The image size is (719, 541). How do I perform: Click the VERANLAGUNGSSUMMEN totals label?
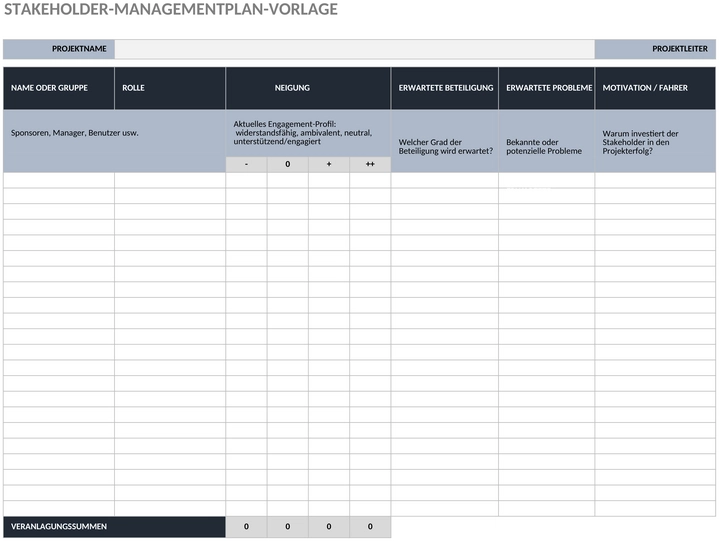(x=114, y=527)
